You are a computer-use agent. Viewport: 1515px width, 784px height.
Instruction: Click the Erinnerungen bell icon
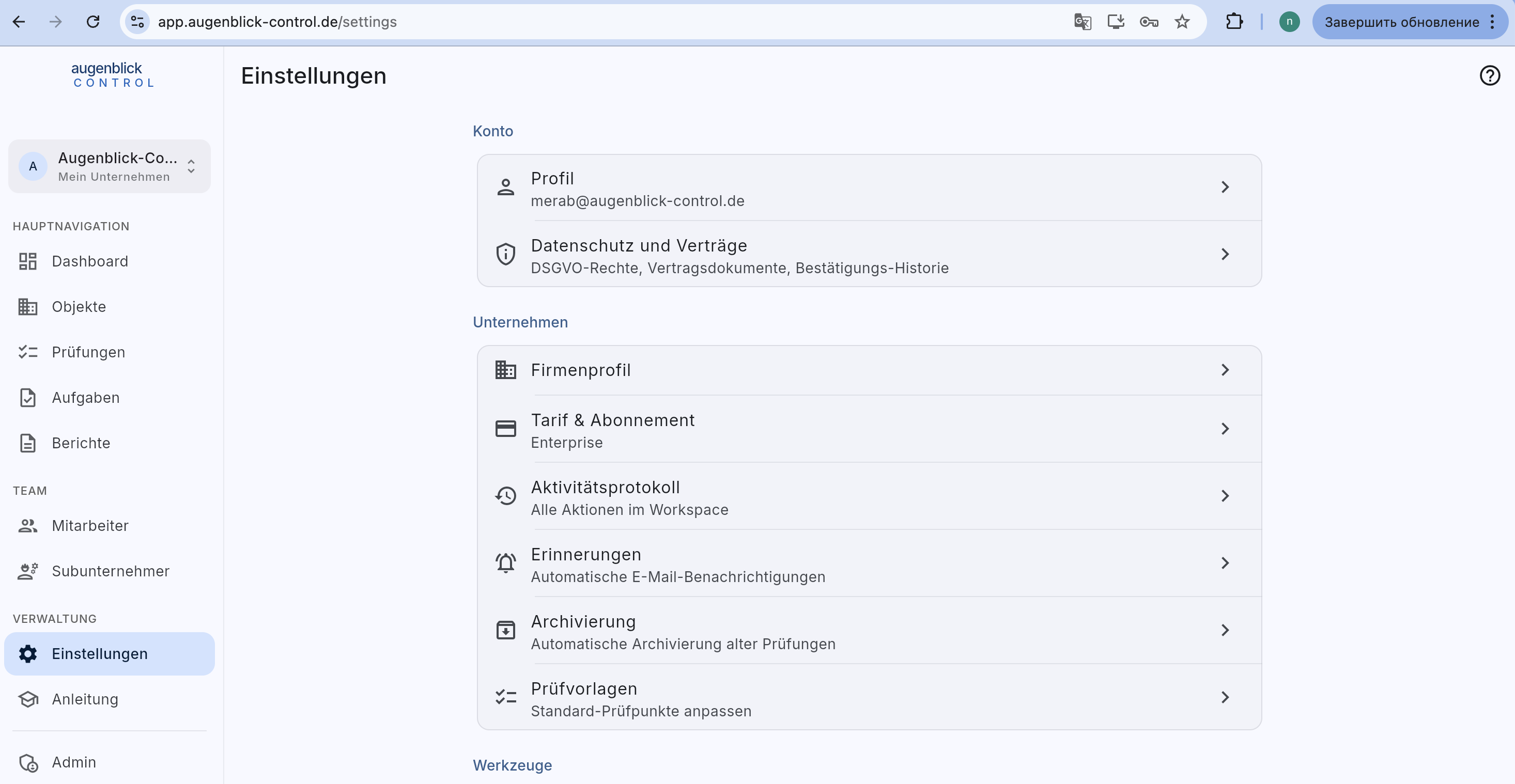(x=505, y=562)
